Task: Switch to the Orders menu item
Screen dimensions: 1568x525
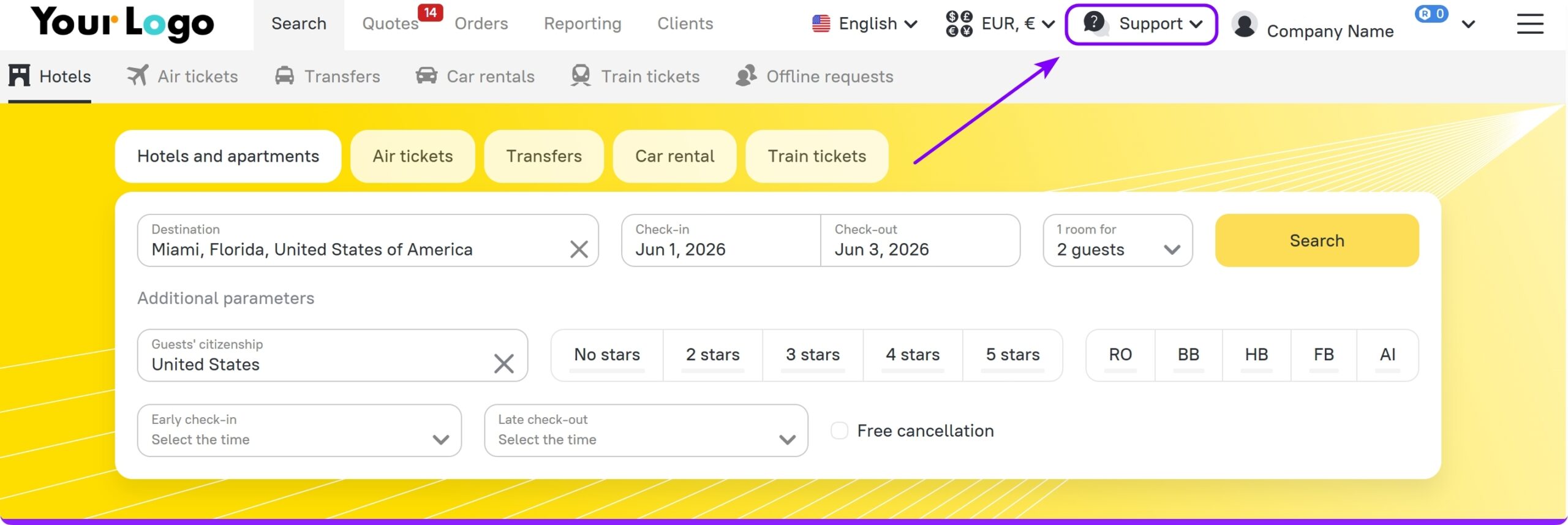Action: [481, 24]
